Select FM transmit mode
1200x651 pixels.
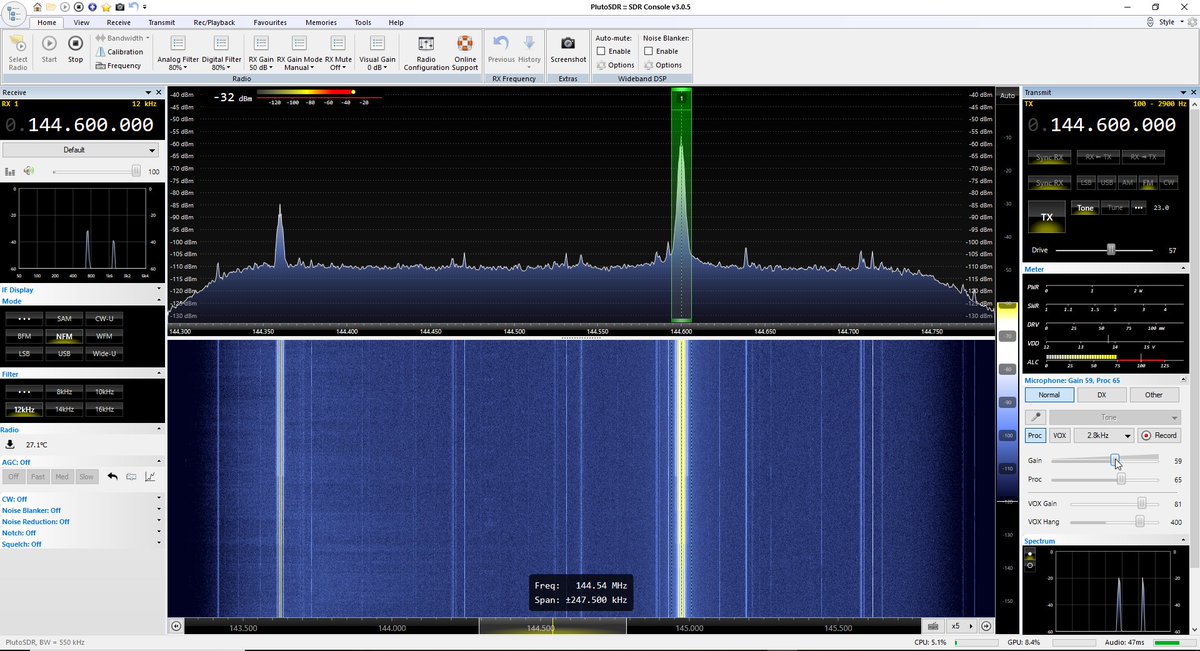tap(1148, 182)
